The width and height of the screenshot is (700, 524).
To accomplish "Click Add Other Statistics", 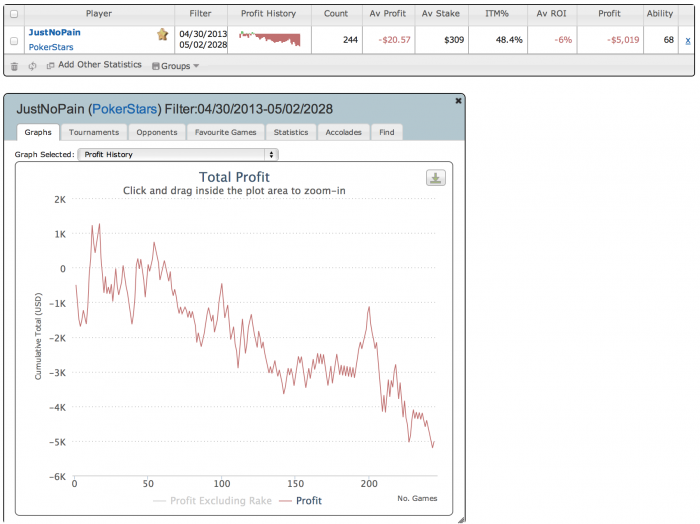I will [94, 65].
